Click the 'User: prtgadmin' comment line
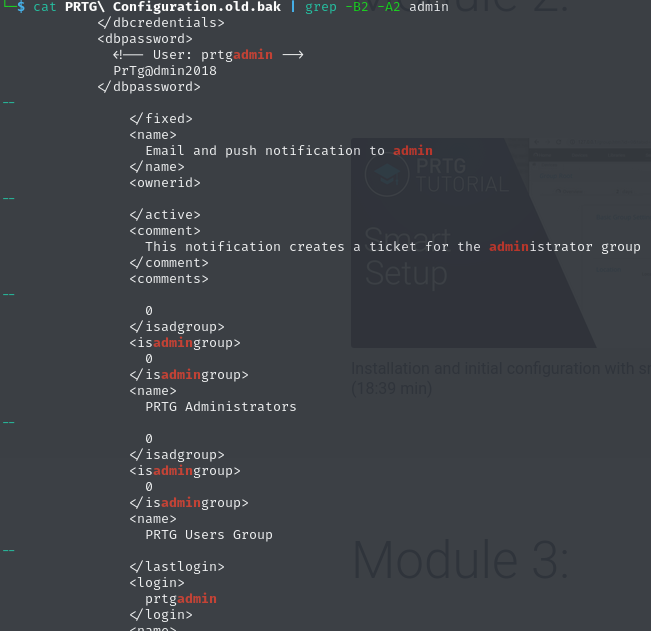The image size is (651, 631). point(208,55)
